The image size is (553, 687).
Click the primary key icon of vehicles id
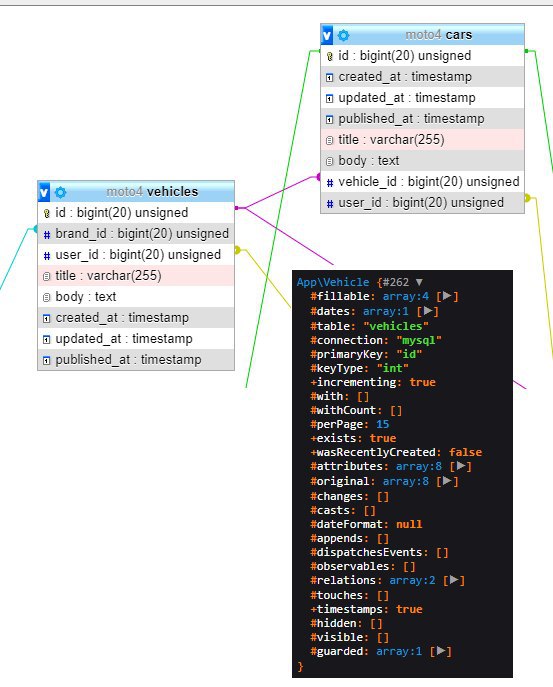(46, 213)
